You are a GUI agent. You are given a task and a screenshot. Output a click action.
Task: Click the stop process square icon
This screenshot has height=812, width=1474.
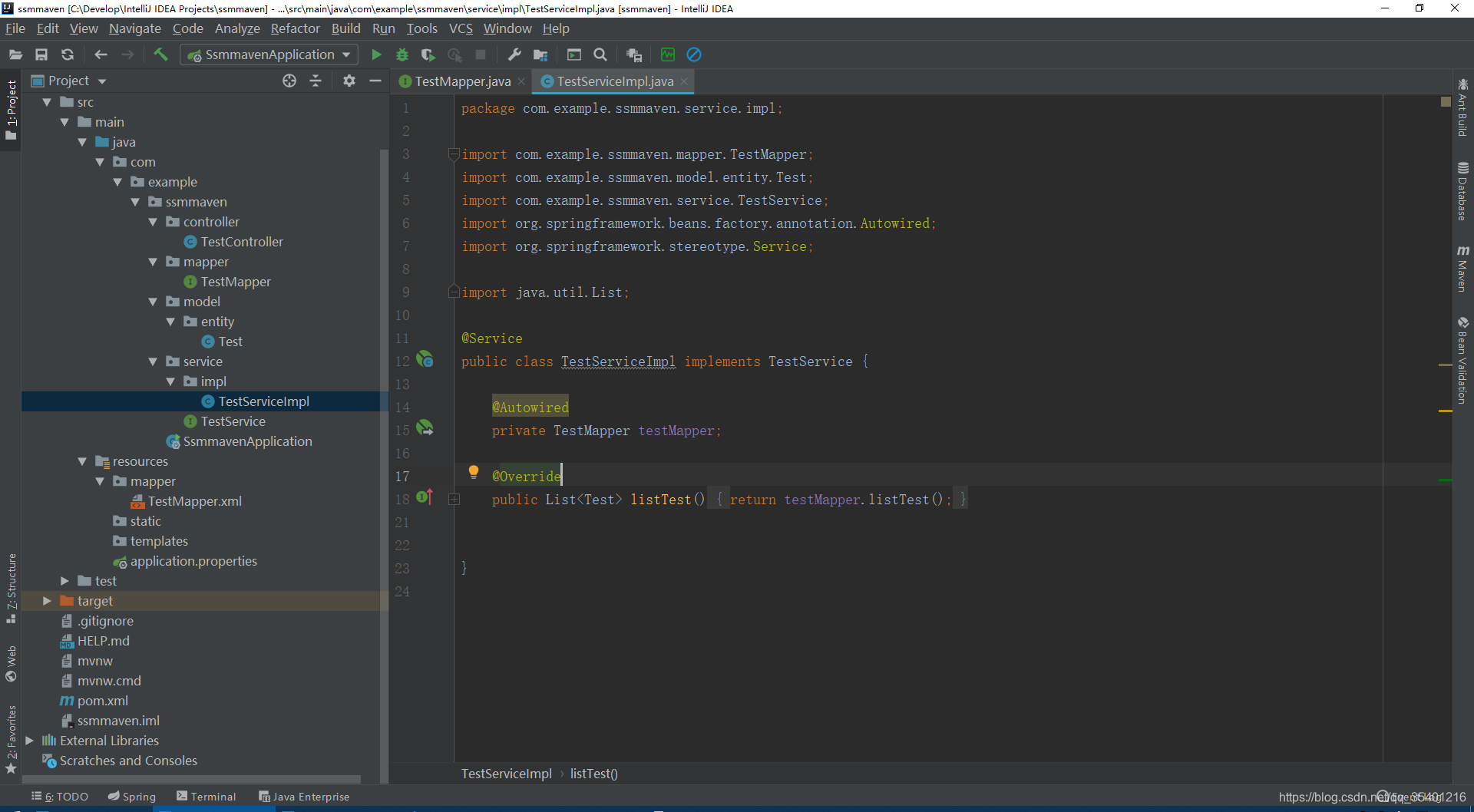(481, 54)
